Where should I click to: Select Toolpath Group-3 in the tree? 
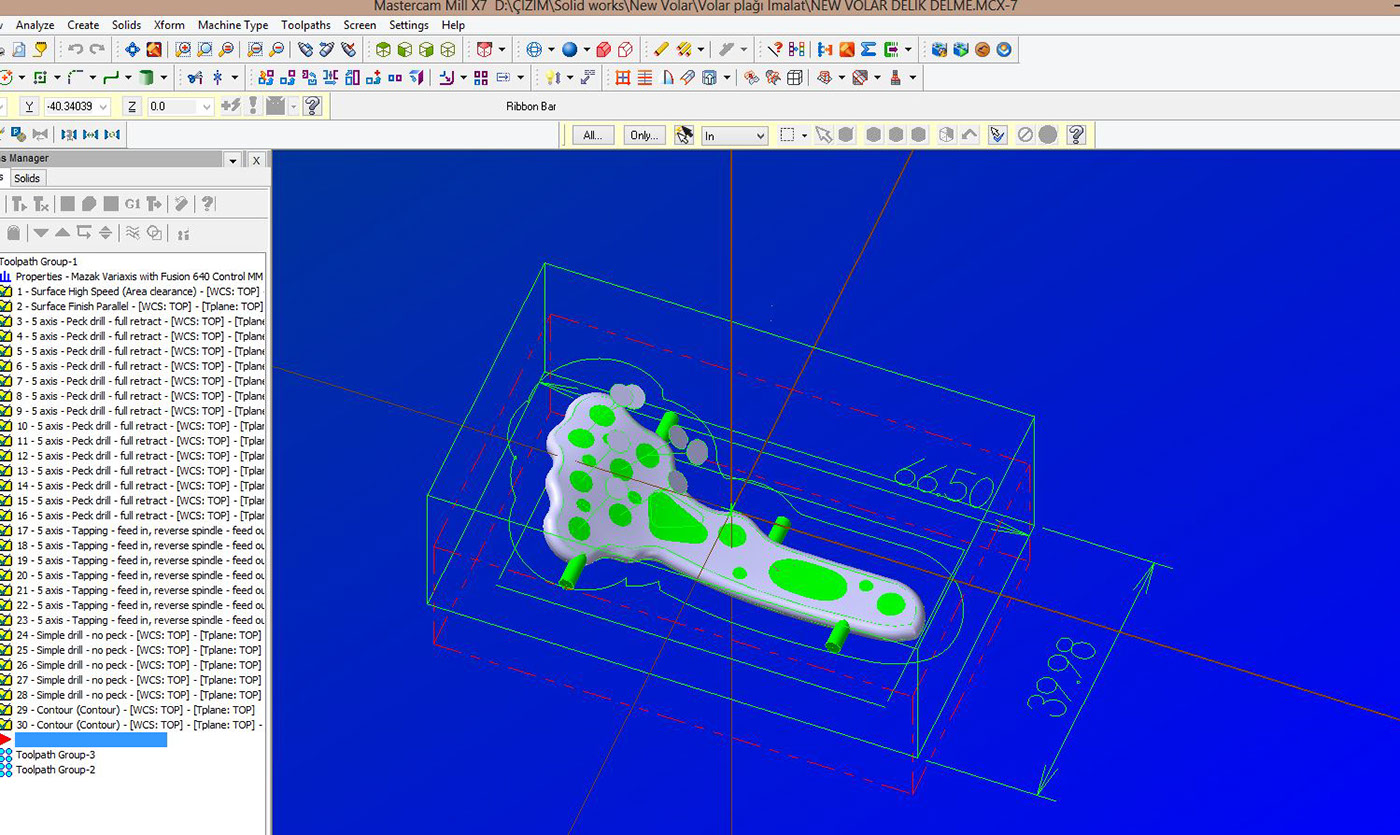(x=55, y=755)
